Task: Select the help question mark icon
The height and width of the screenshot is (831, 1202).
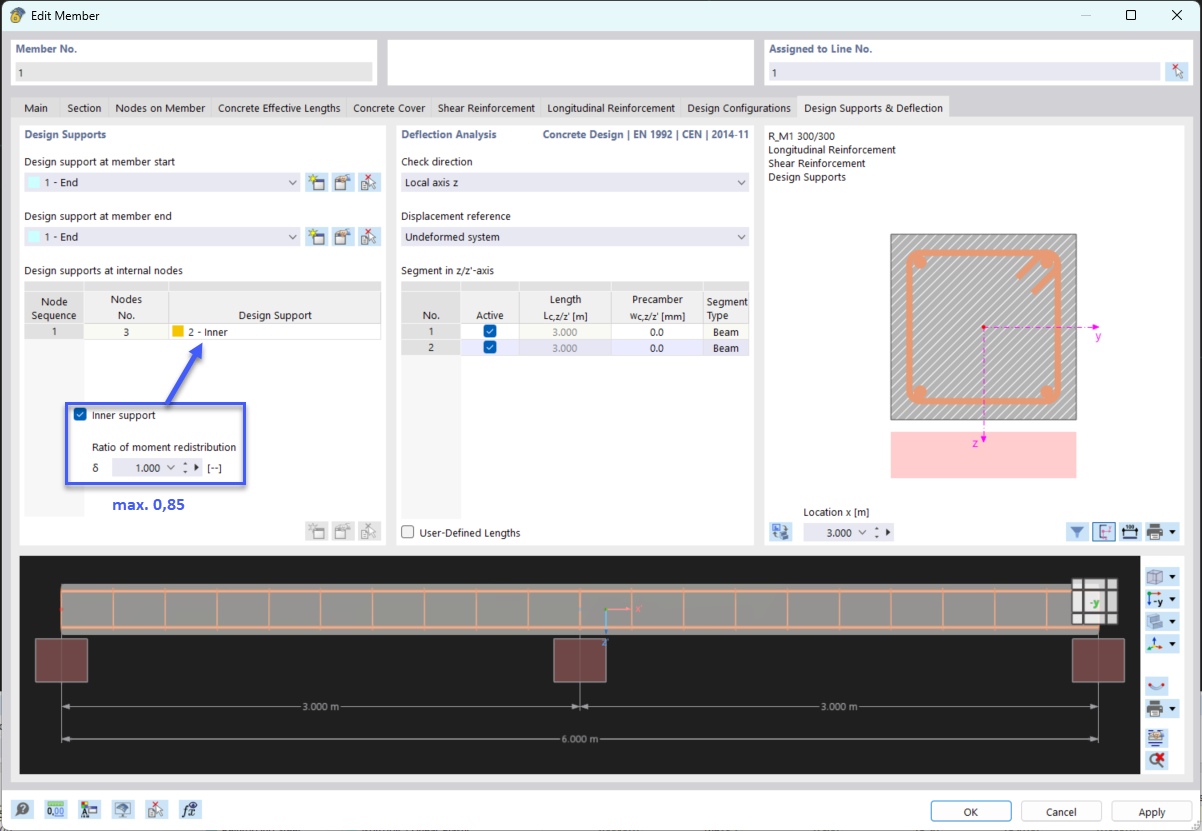Action: [x=22, y=809]
